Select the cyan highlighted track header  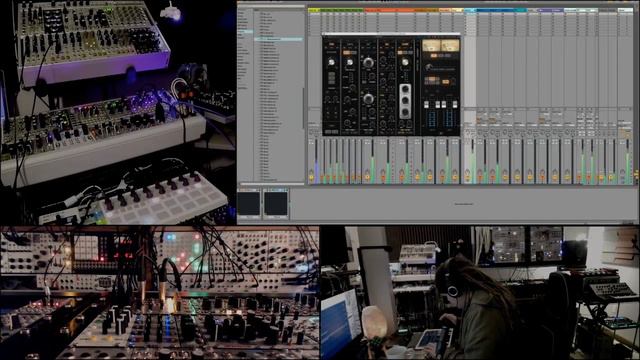pos(470,10)
